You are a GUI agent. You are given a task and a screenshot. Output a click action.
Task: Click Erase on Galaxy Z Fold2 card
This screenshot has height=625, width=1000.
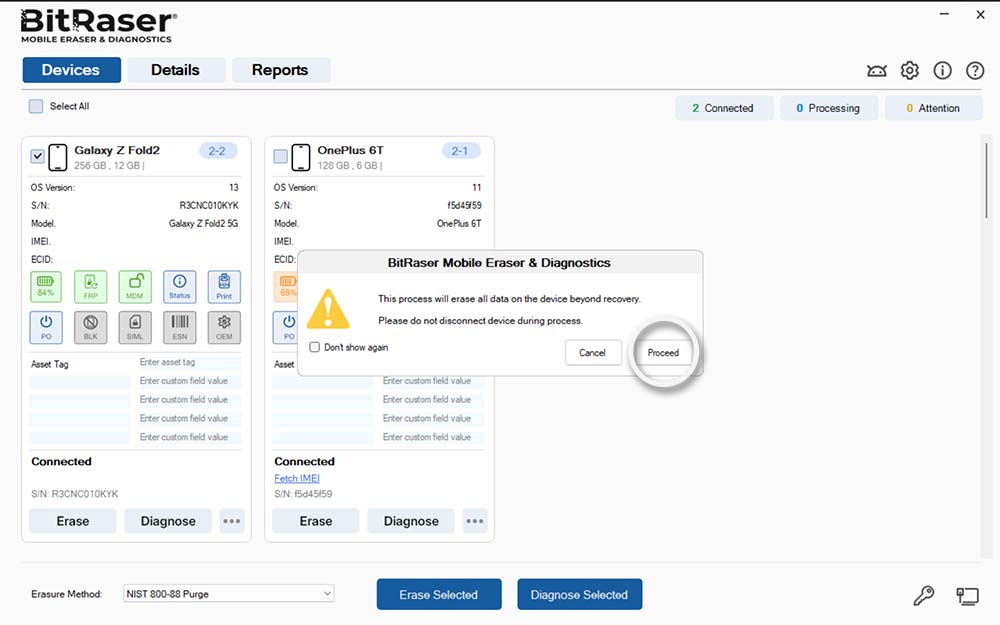point(73,521)
